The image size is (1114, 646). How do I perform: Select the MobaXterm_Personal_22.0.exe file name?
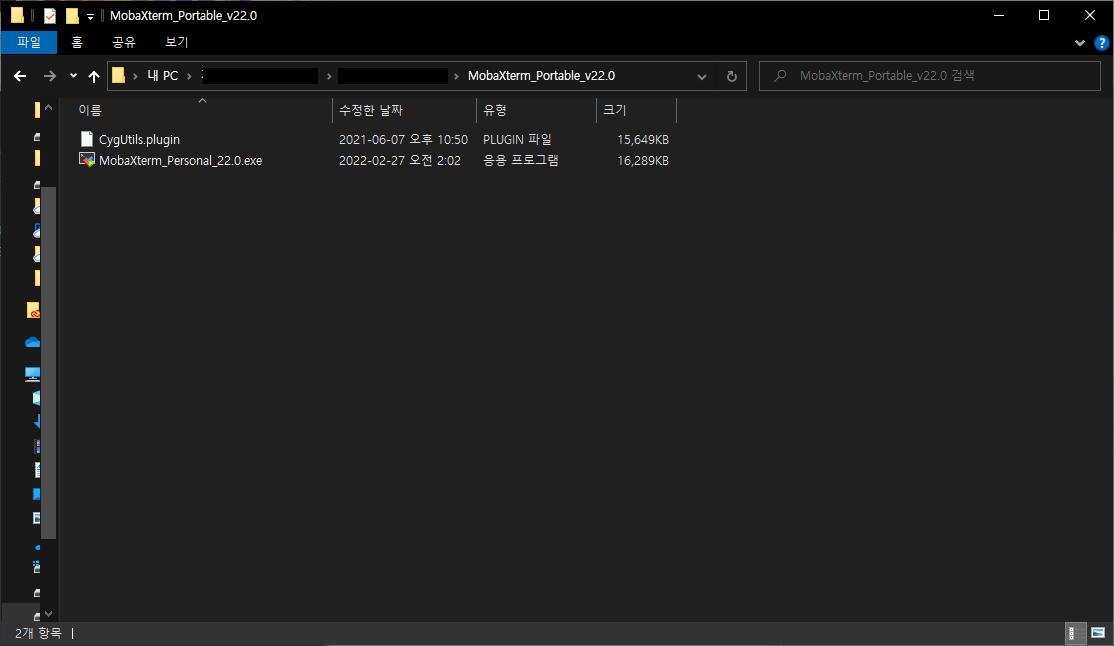pyautogui.click(x=180, y=161)
